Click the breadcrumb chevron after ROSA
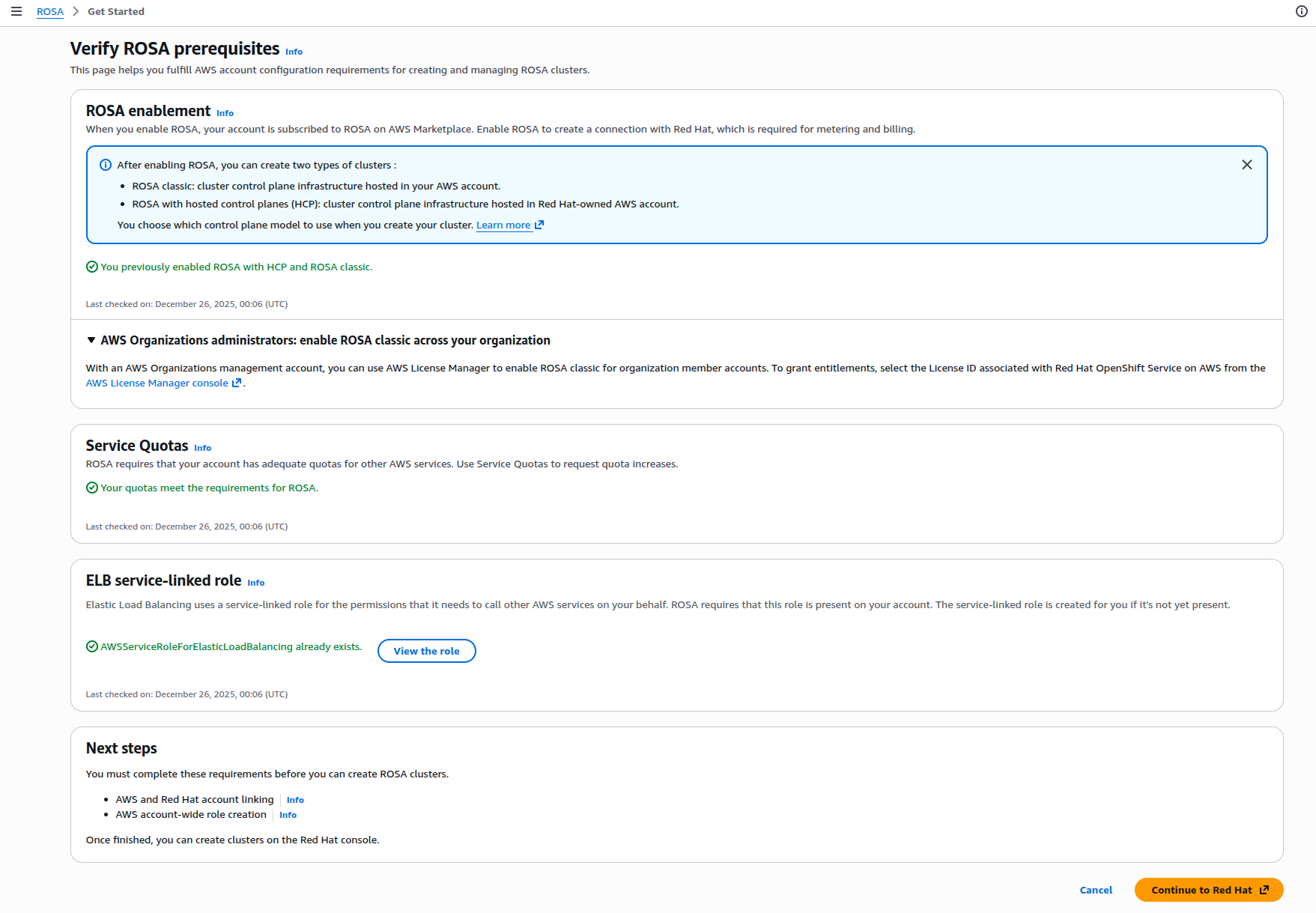 [74, 11]
